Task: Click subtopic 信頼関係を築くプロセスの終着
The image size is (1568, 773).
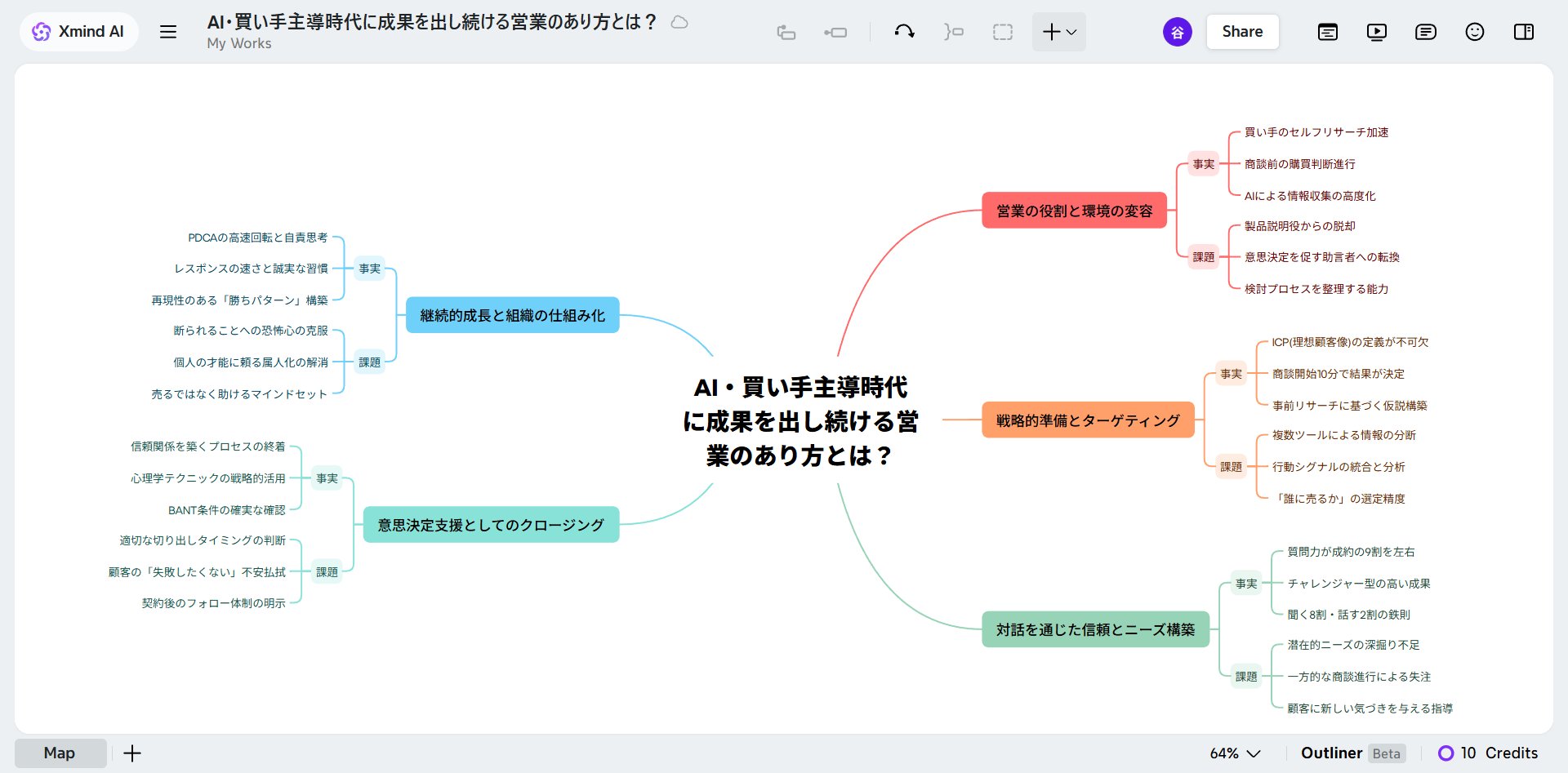Action: pyautogui.click(x=208, y=446)
